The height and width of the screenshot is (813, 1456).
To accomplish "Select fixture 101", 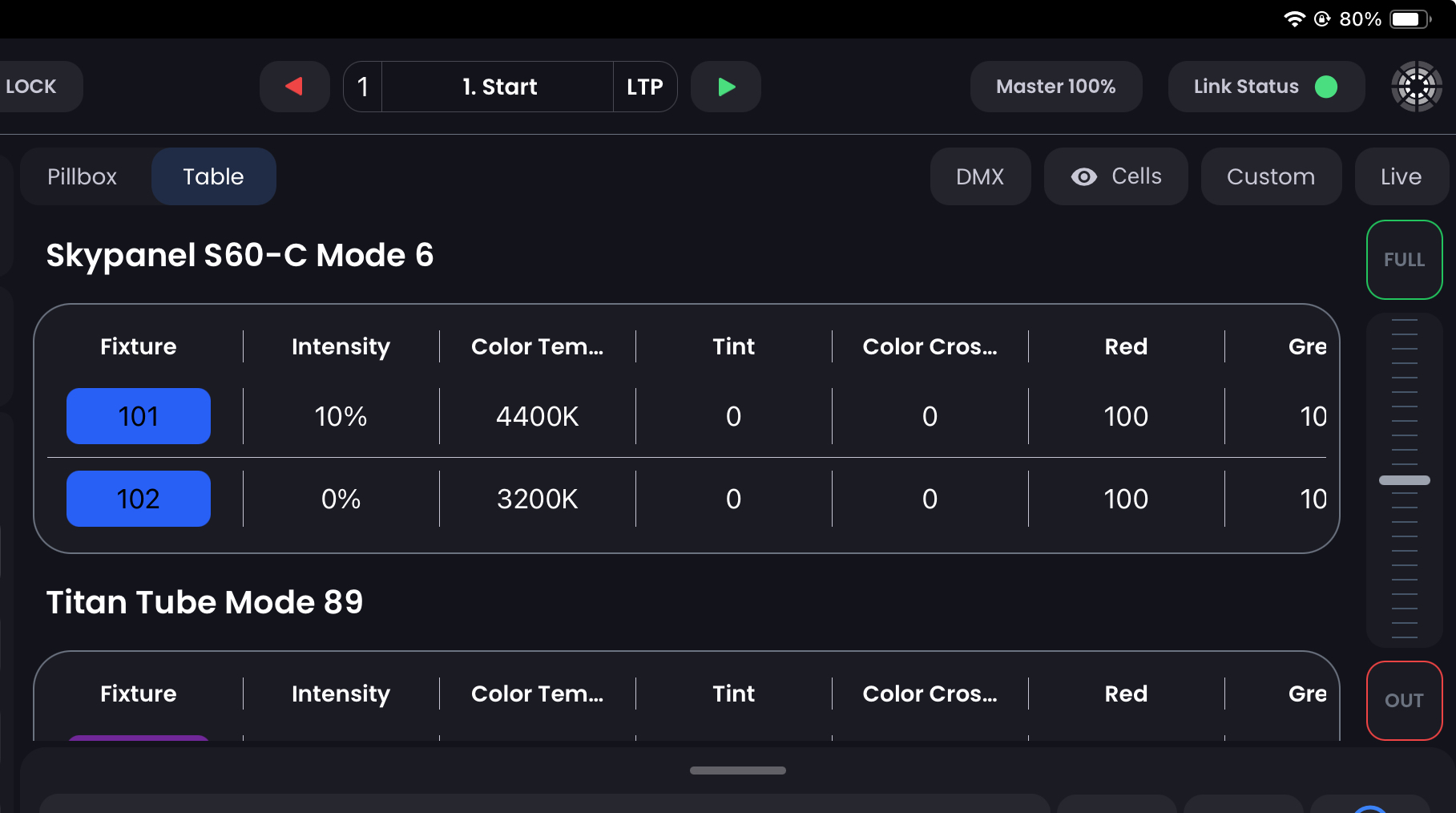I will click(139, 416).
